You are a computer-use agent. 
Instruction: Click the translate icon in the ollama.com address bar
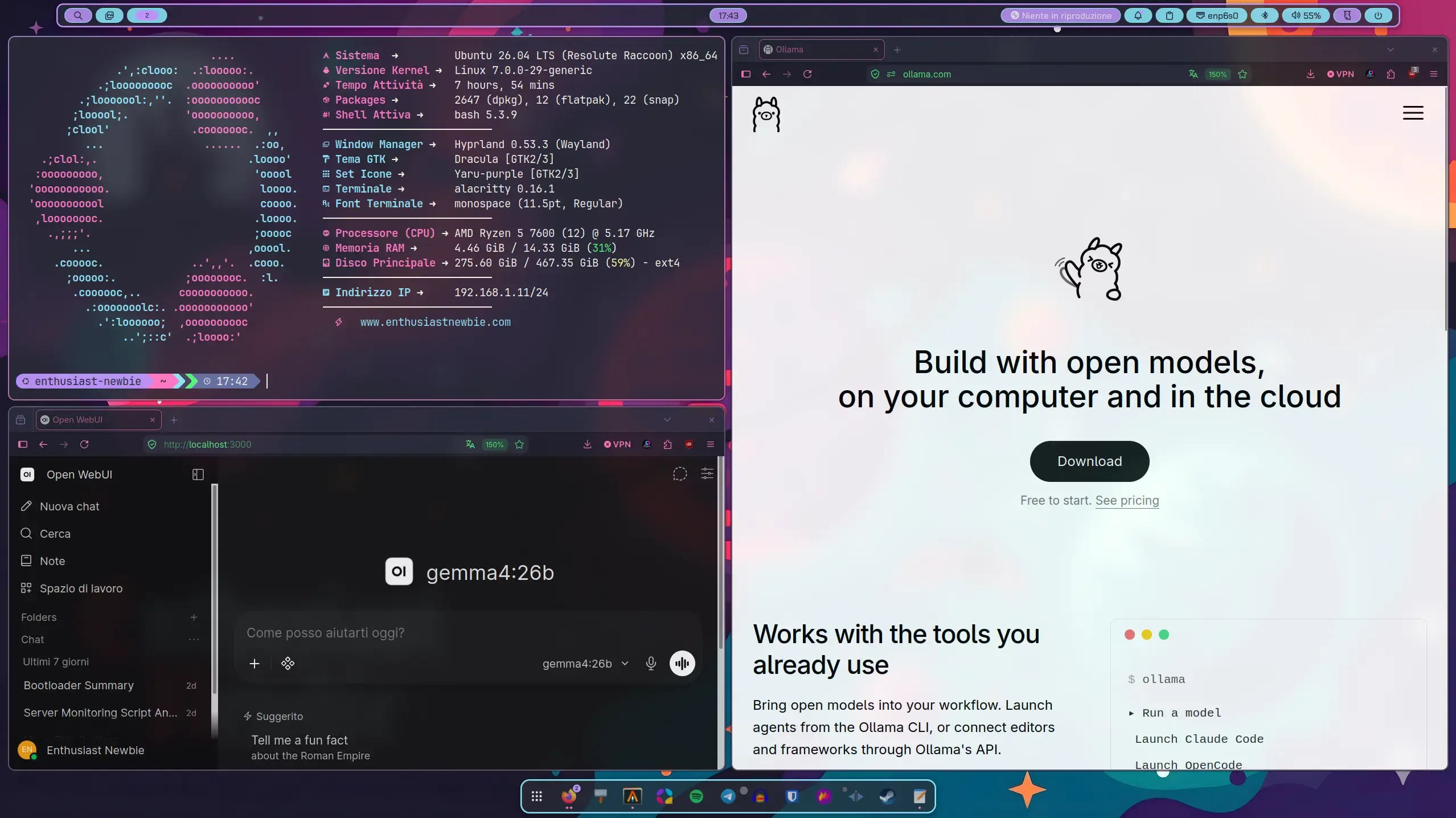click(x=1193, y=74)
